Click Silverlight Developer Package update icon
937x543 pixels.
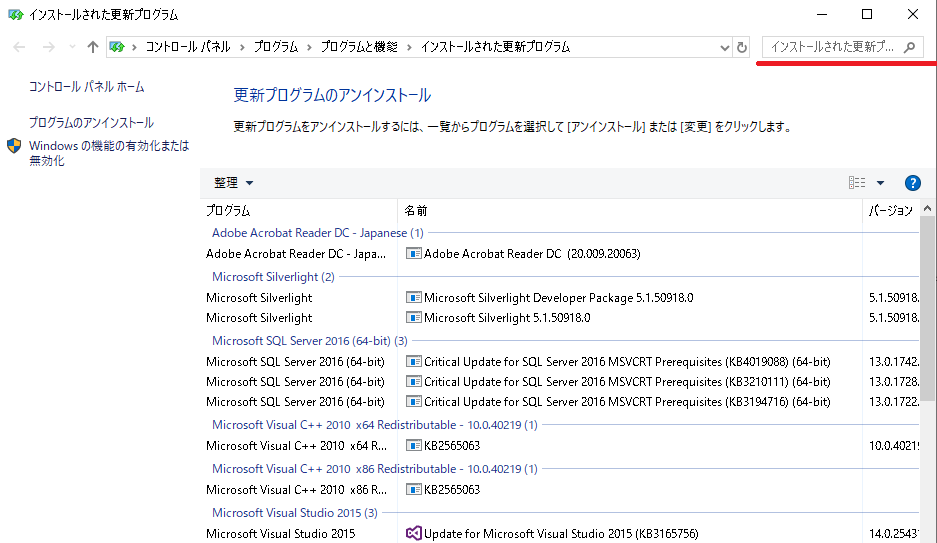click(414, 297)
